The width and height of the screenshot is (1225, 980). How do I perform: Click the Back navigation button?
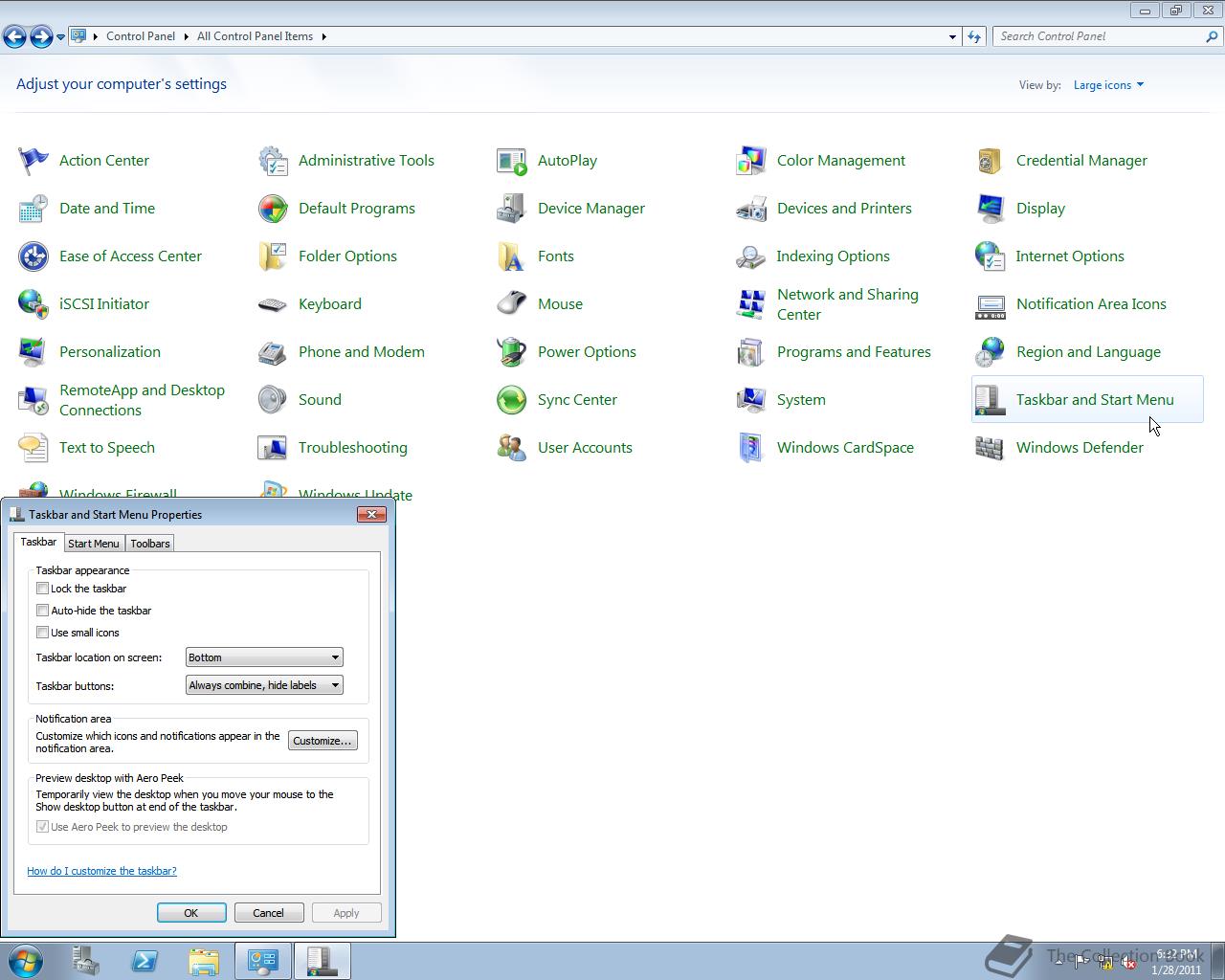(14, 37)
